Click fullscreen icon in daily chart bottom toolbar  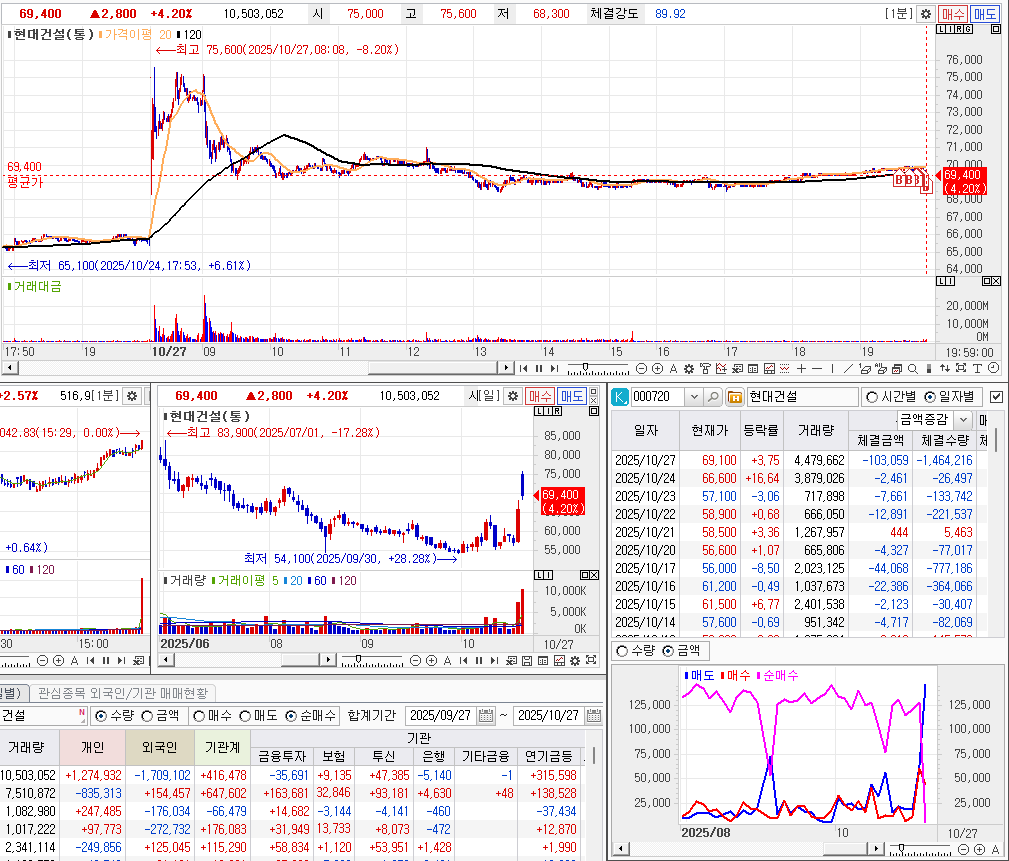(591, 661)
